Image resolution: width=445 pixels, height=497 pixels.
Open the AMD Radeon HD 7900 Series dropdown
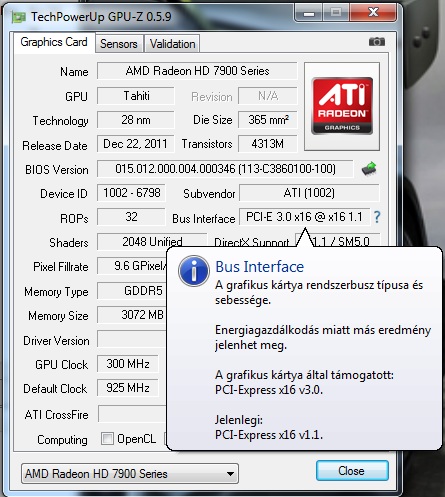pos(130,473)
